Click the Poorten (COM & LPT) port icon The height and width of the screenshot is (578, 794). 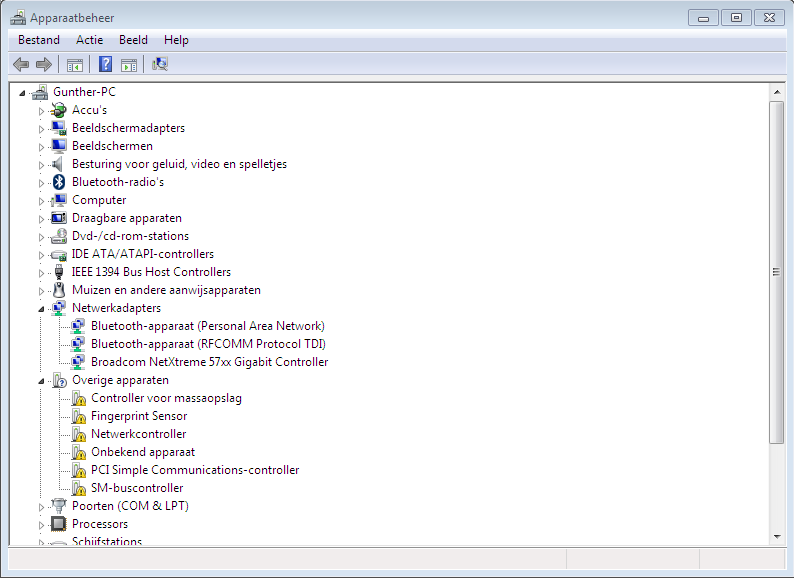coord(59,506)
